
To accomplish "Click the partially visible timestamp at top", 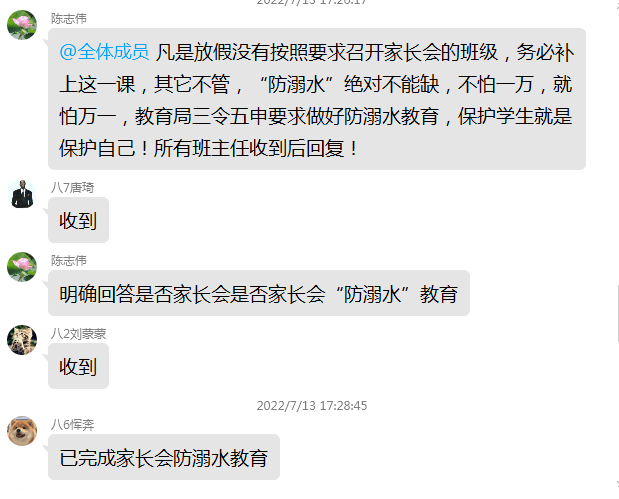I will click(312, 2).
